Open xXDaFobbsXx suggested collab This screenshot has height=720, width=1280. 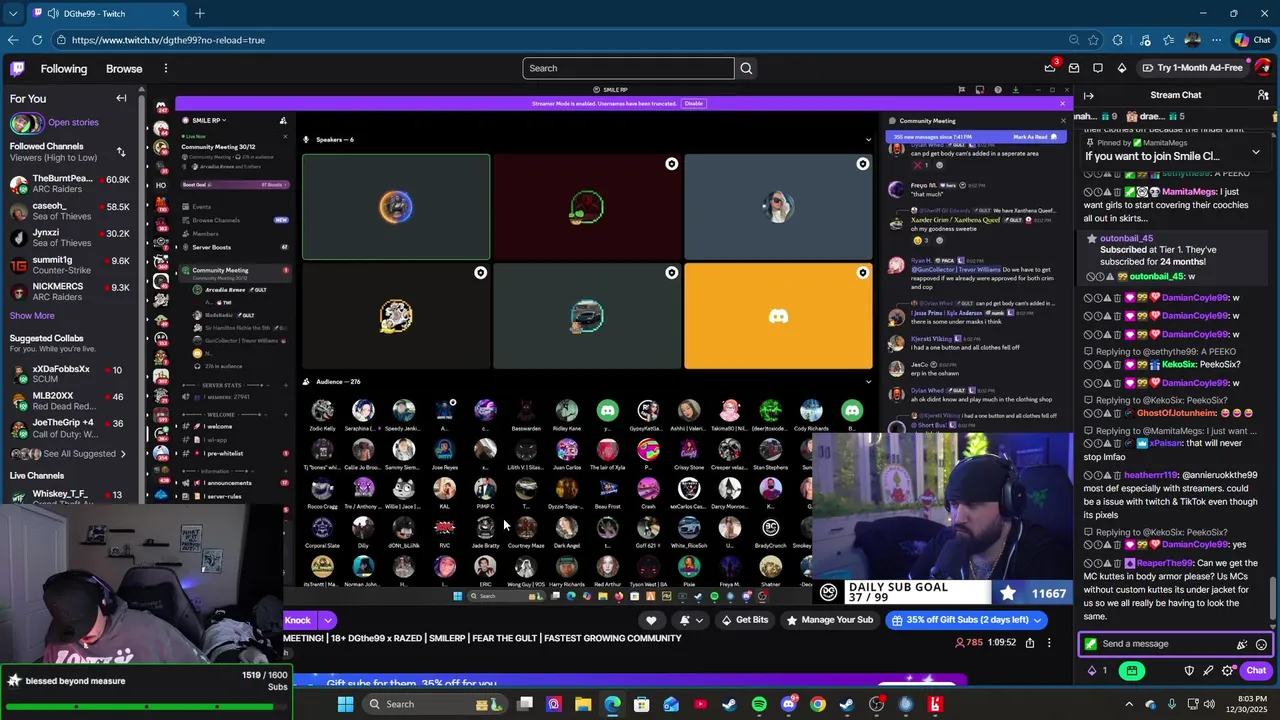point(70,375)
